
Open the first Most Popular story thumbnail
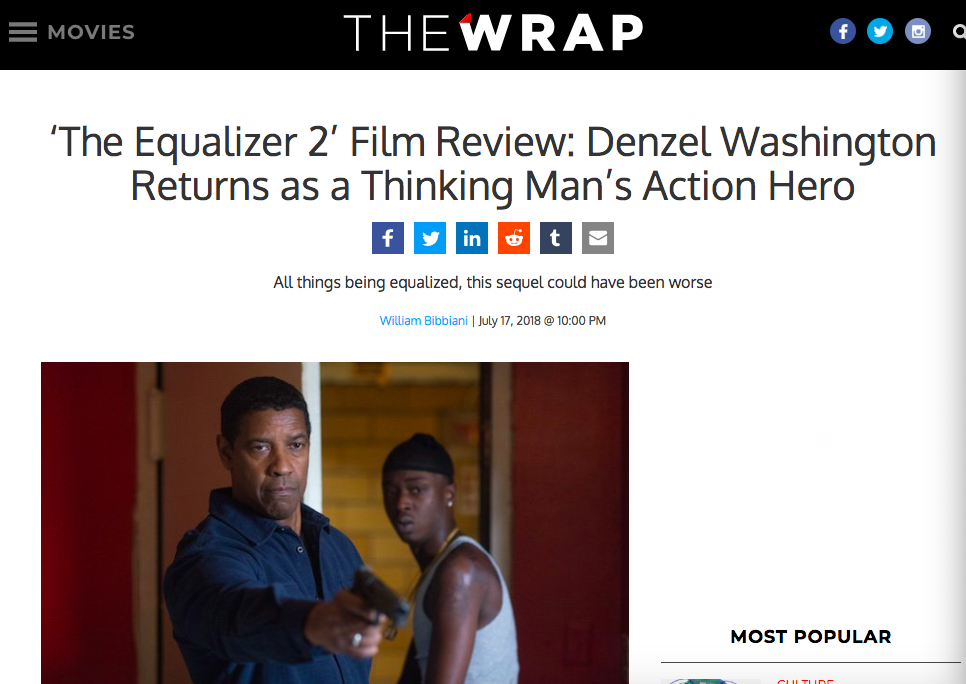pyautogui.click(x=710, y=681)
